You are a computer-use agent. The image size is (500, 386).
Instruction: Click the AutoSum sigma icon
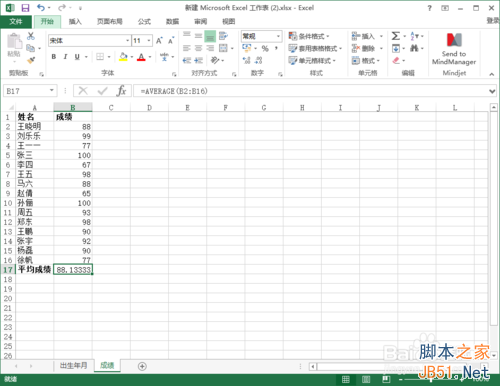(x=396, y=36)
